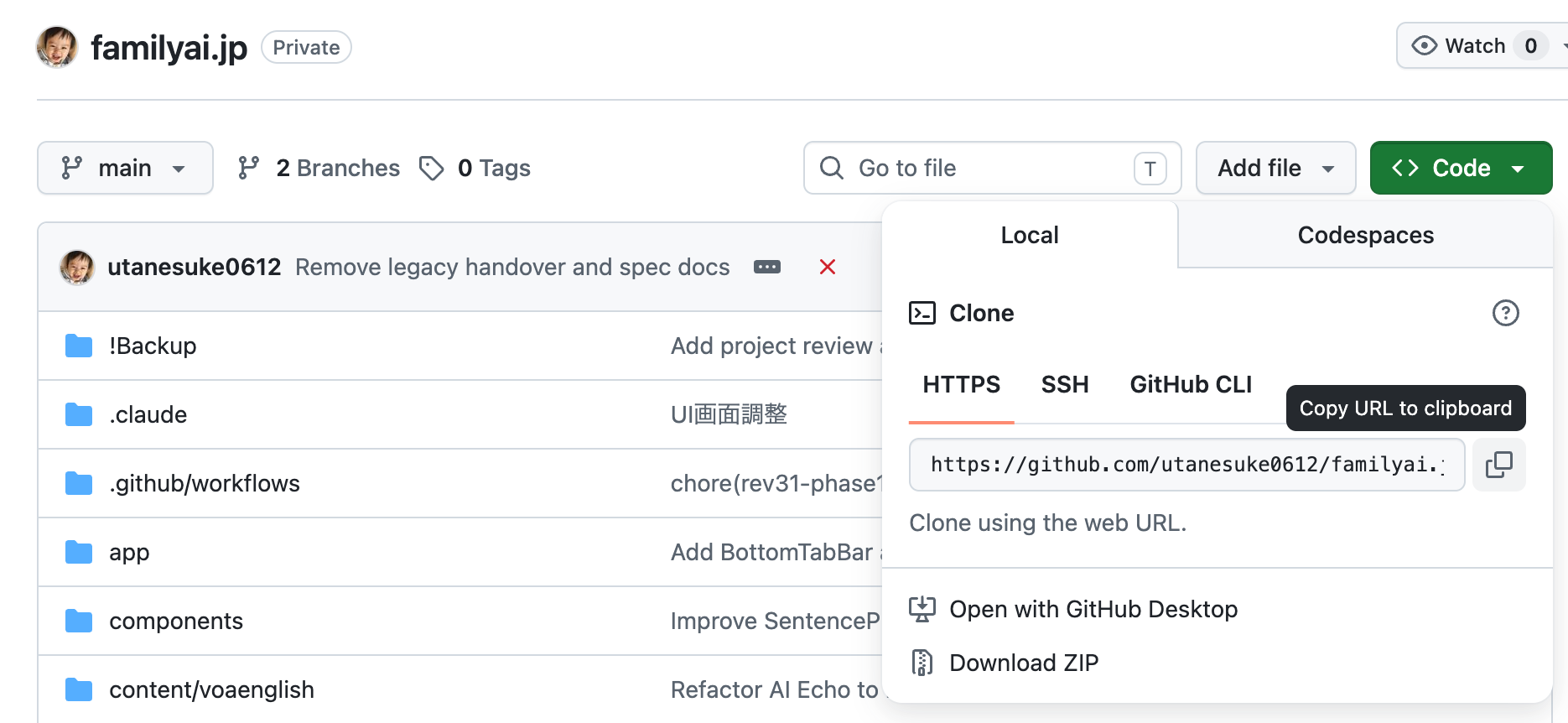Open commit 'Remove legacy handover and spec docs'

pos(512,267)
